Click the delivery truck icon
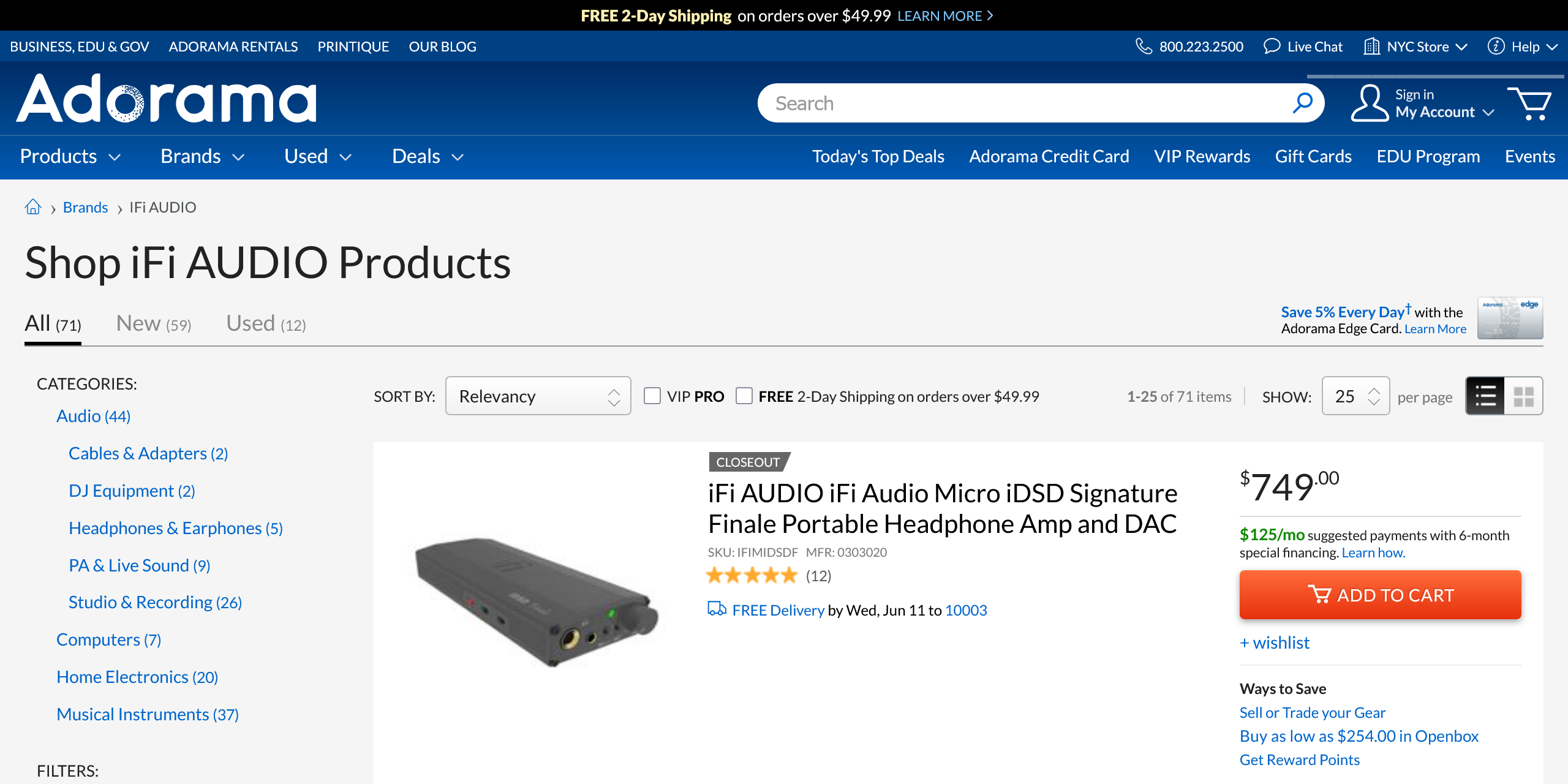 point(717,609)
